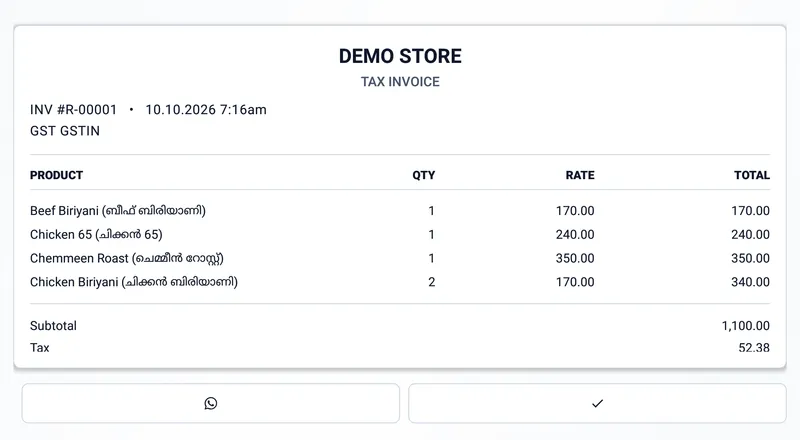800x440 pixels.
Task: Click the GST GSTIN line
Action: coord(65,131)
